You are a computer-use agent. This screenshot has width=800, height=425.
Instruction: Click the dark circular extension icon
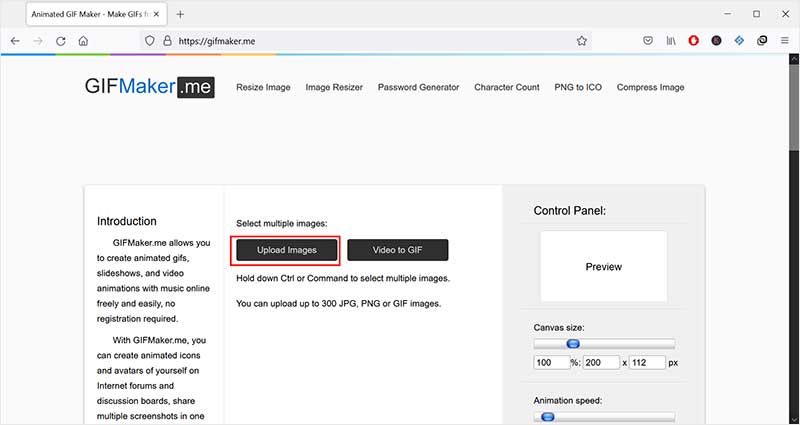[716, 41]
